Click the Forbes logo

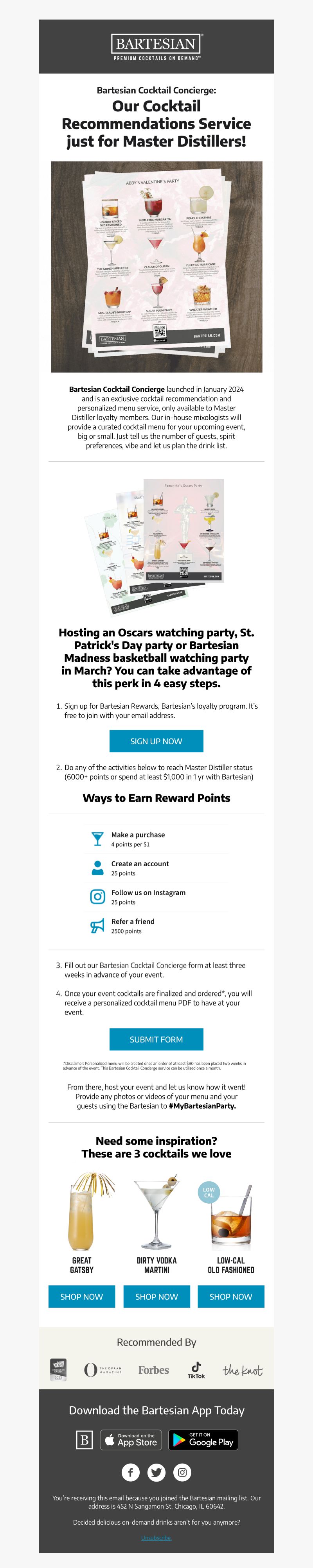(153, 1370)
